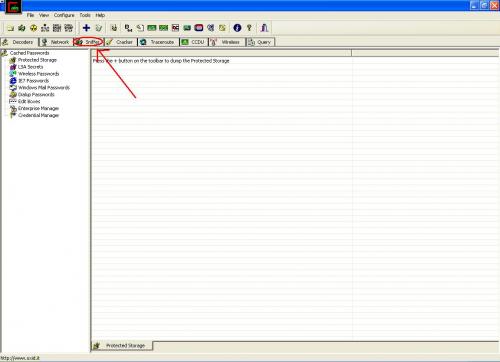Toggle the yellow radiation APR poisoning icon
The width and height of the screenshot is (500, 362).
point(33,28)
